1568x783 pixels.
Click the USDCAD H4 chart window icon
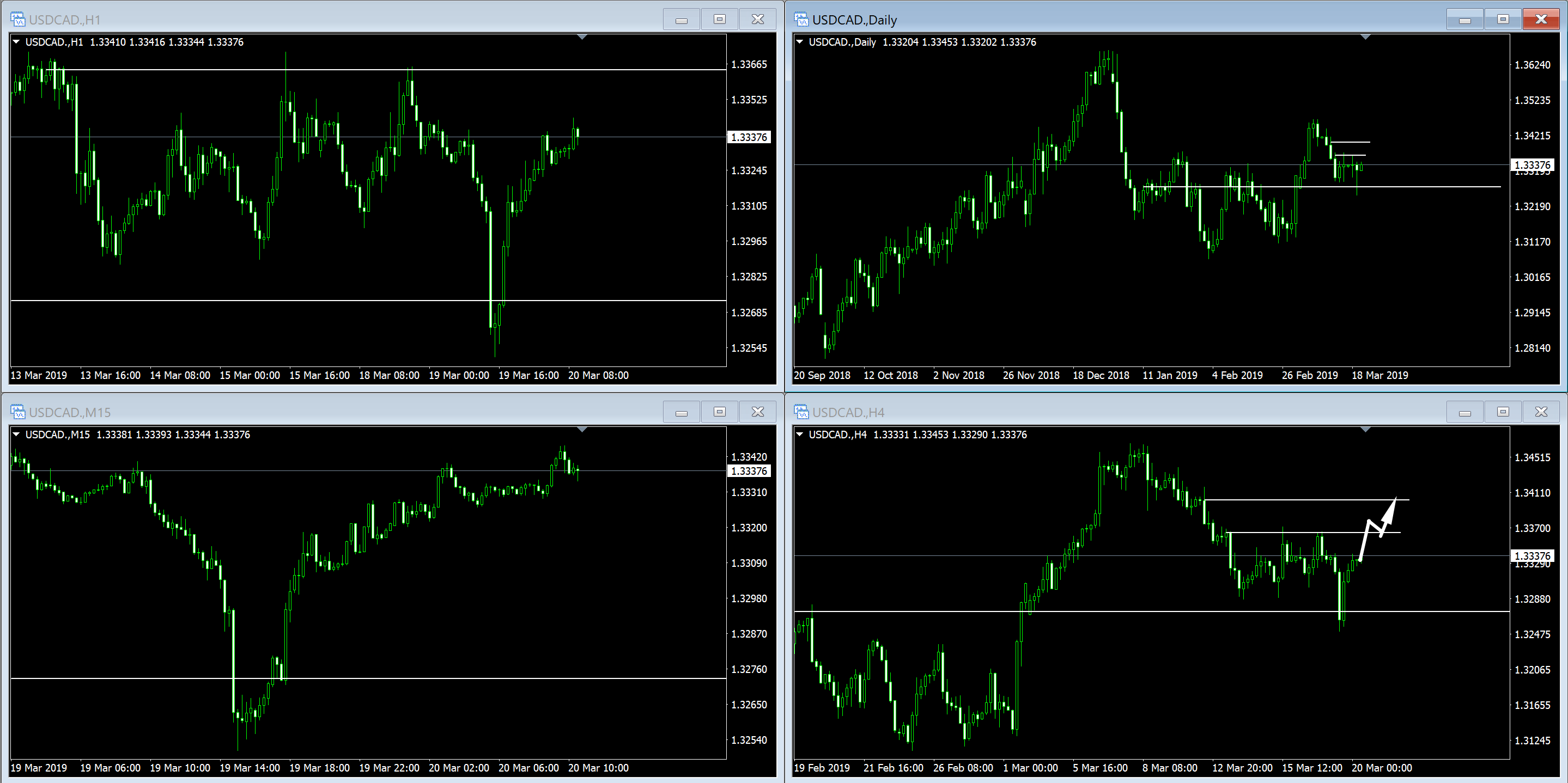tap(801, 412)
